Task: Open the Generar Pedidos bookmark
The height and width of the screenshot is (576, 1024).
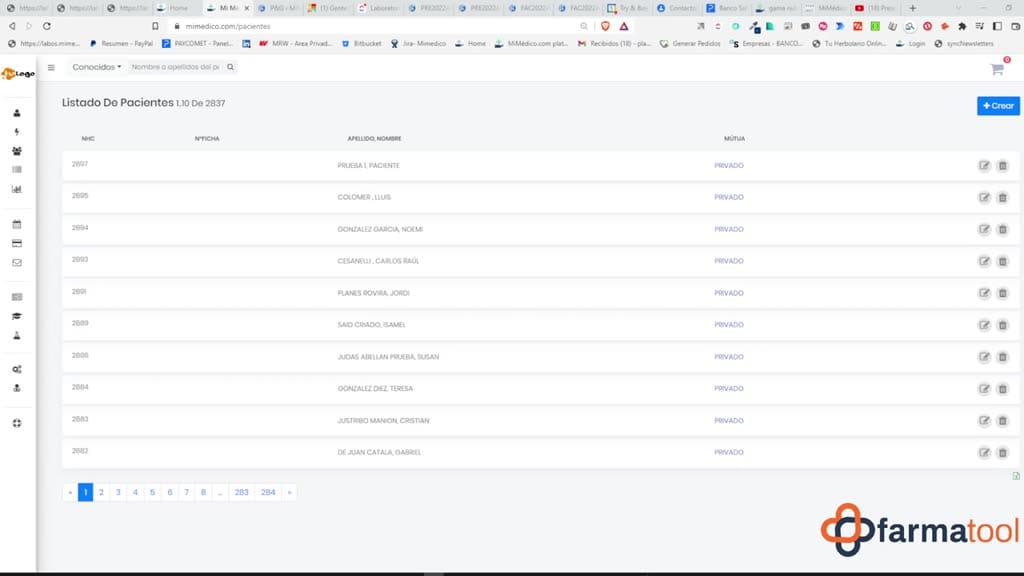Action: tap(690, 44)
